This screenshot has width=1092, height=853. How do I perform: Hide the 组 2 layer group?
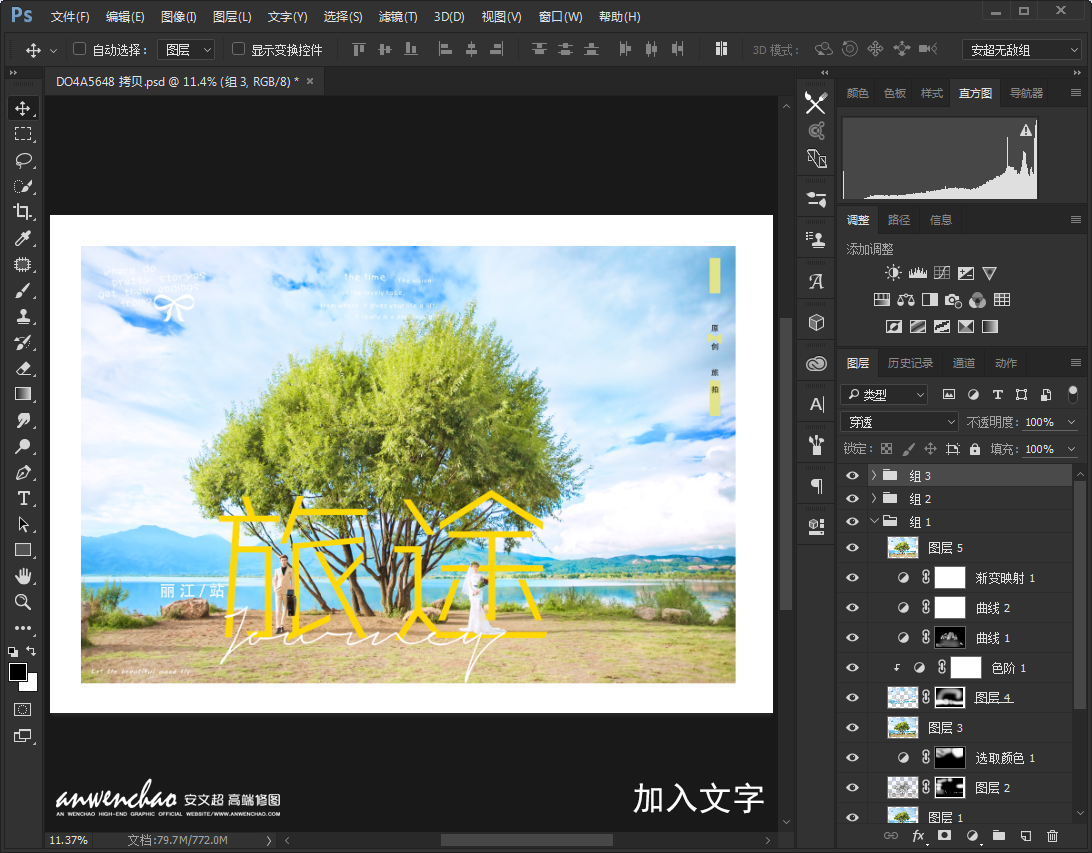(852, 499)
